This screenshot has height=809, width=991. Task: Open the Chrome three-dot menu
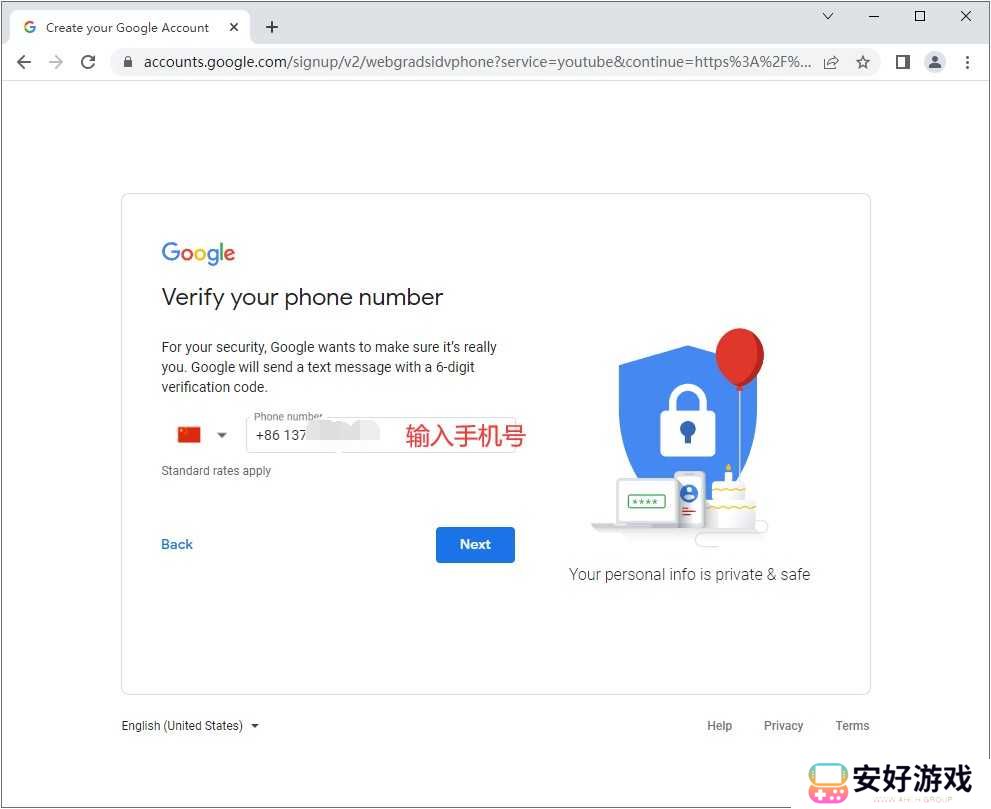[967, 62]
